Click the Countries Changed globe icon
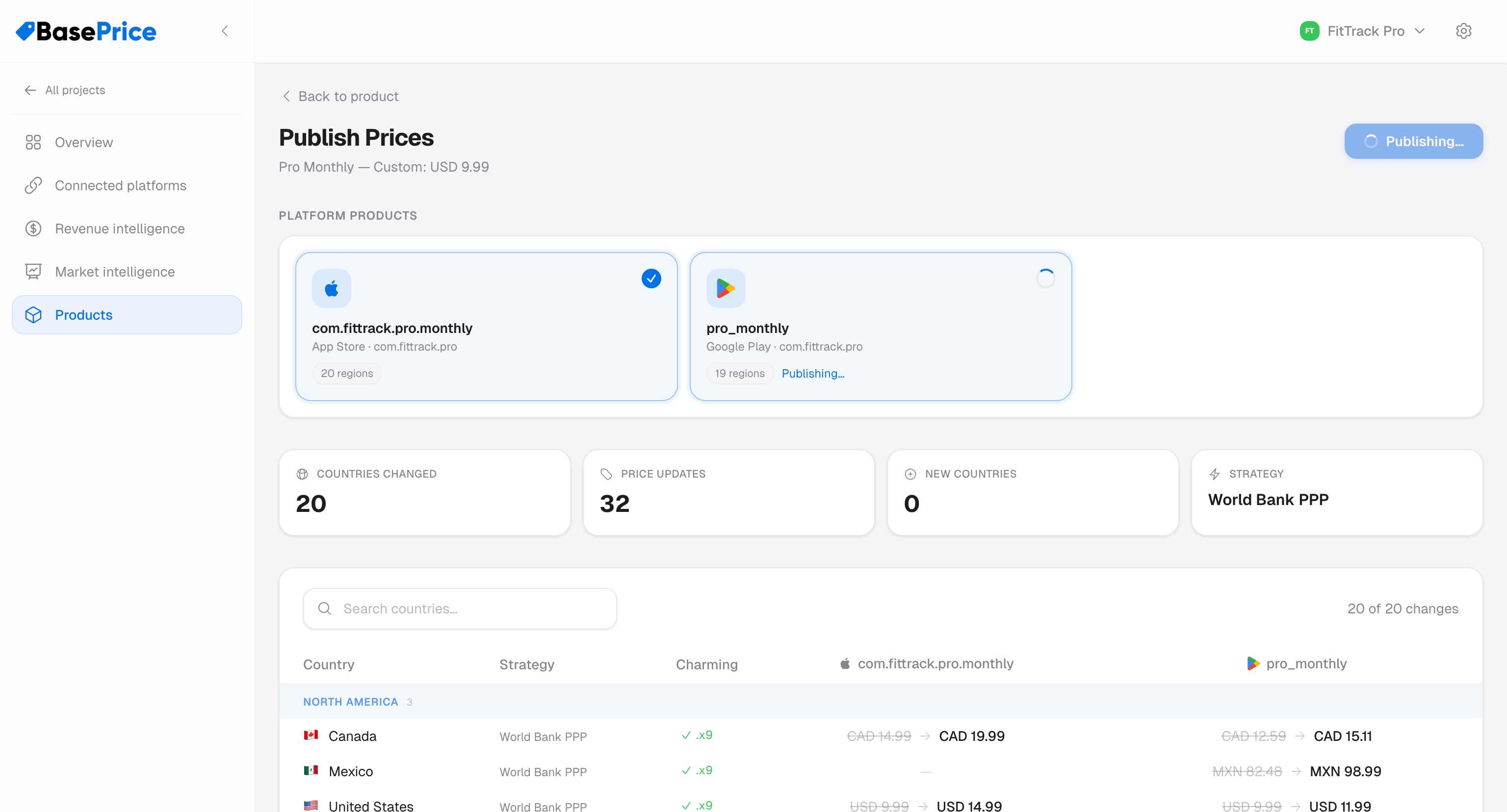1507x812 pixels. (303, 474)
